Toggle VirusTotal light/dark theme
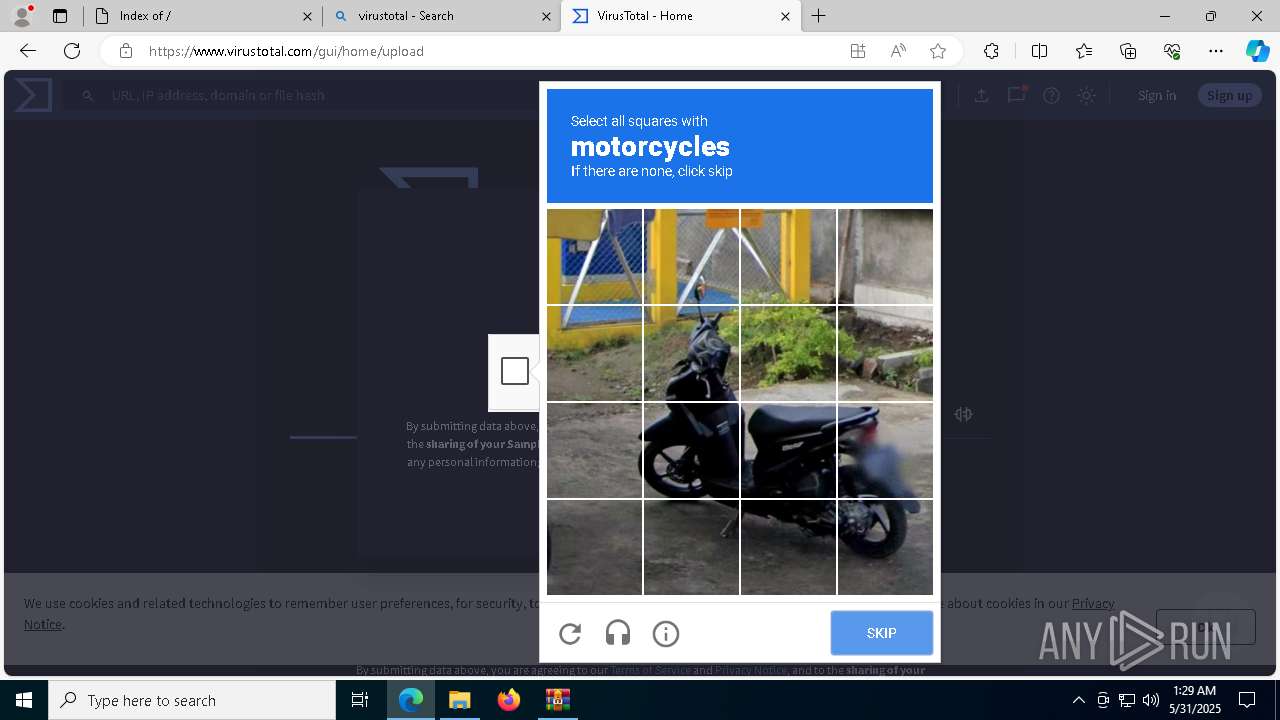 point(1086,95)
